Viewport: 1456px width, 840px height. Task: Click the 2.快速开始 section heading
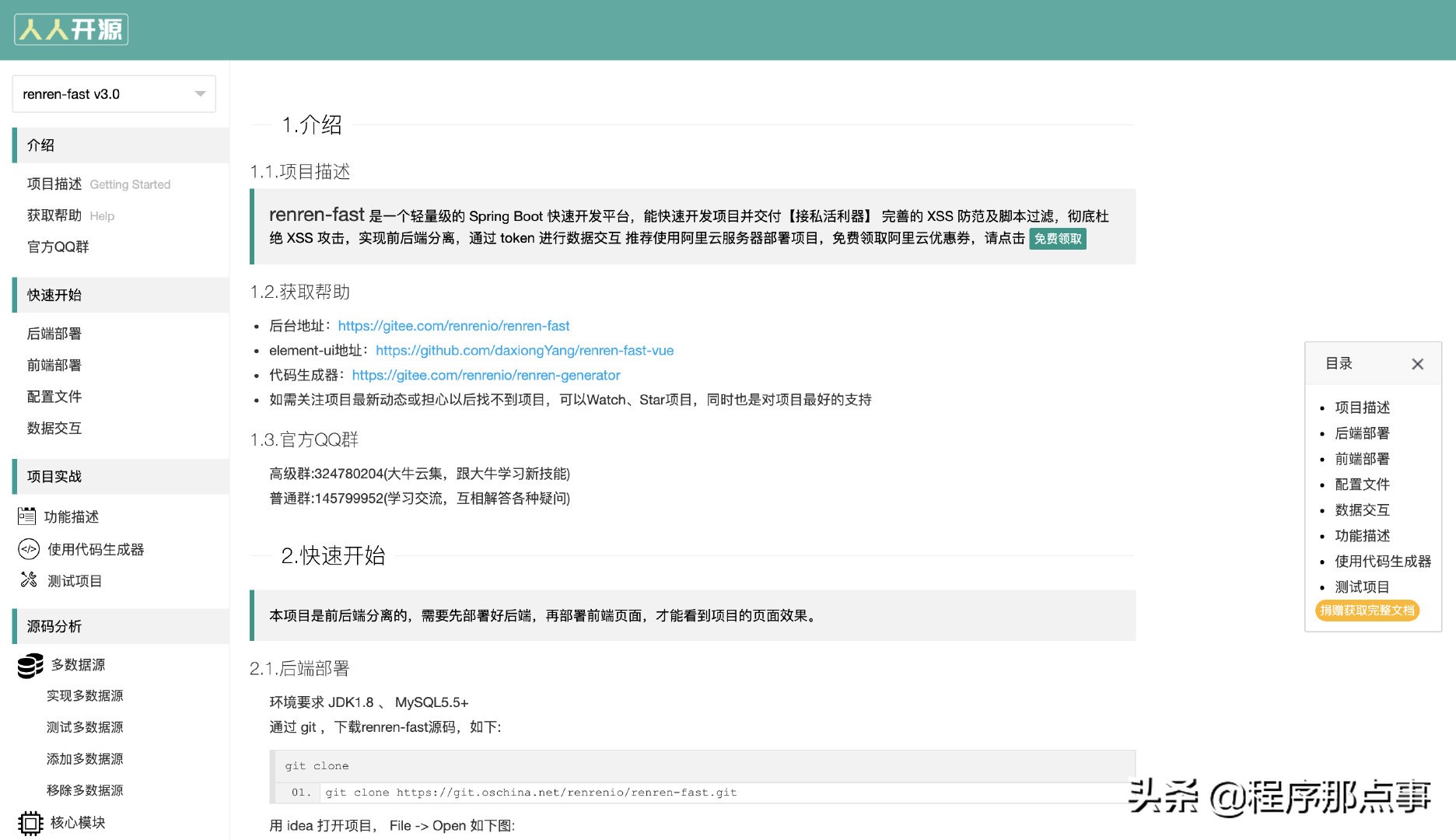pos(333,555)
